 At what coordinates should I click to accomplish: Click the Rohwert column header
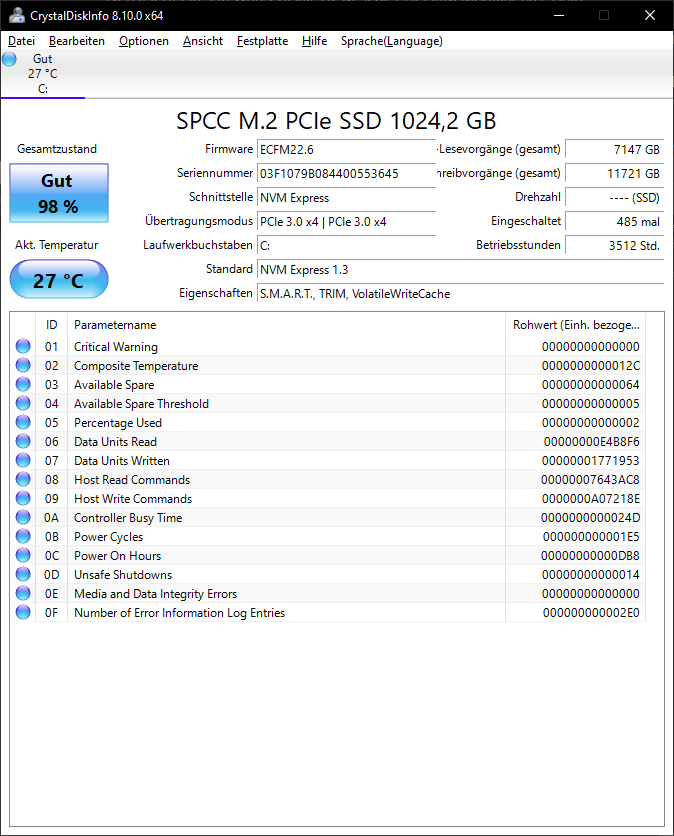coord(576,325)
